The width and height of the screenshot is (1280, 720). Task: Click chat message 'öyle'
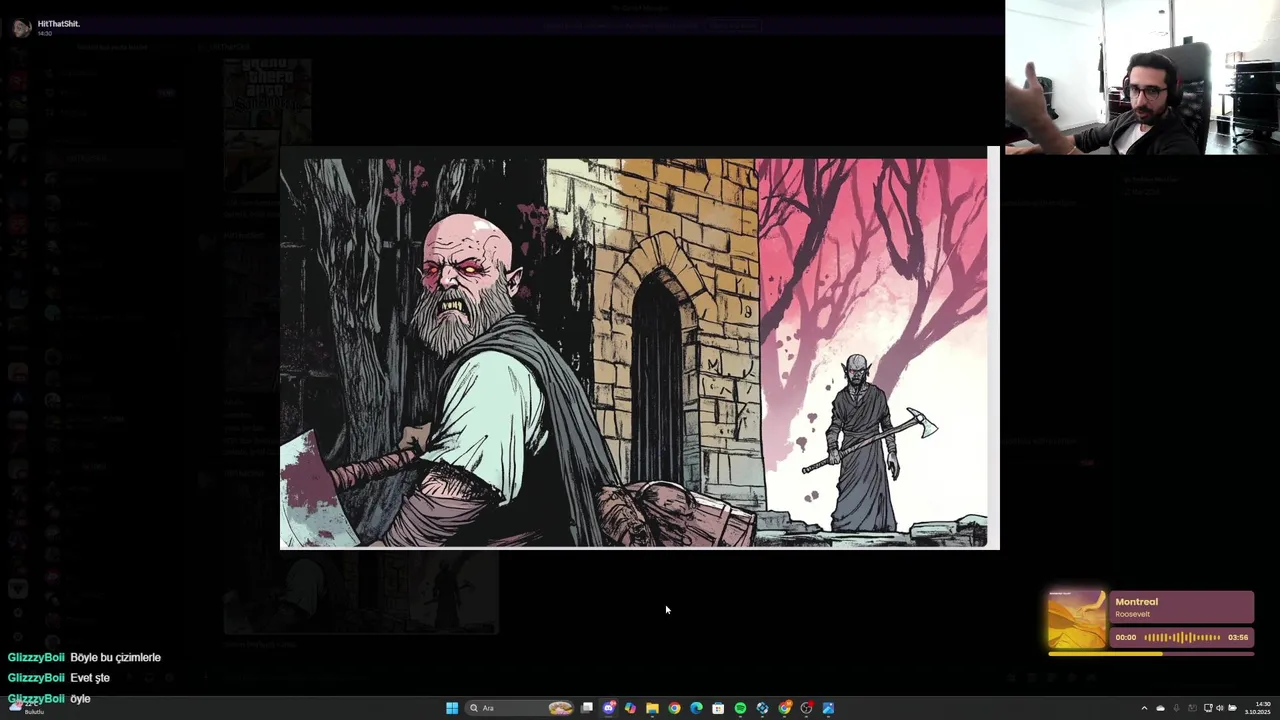80,699
